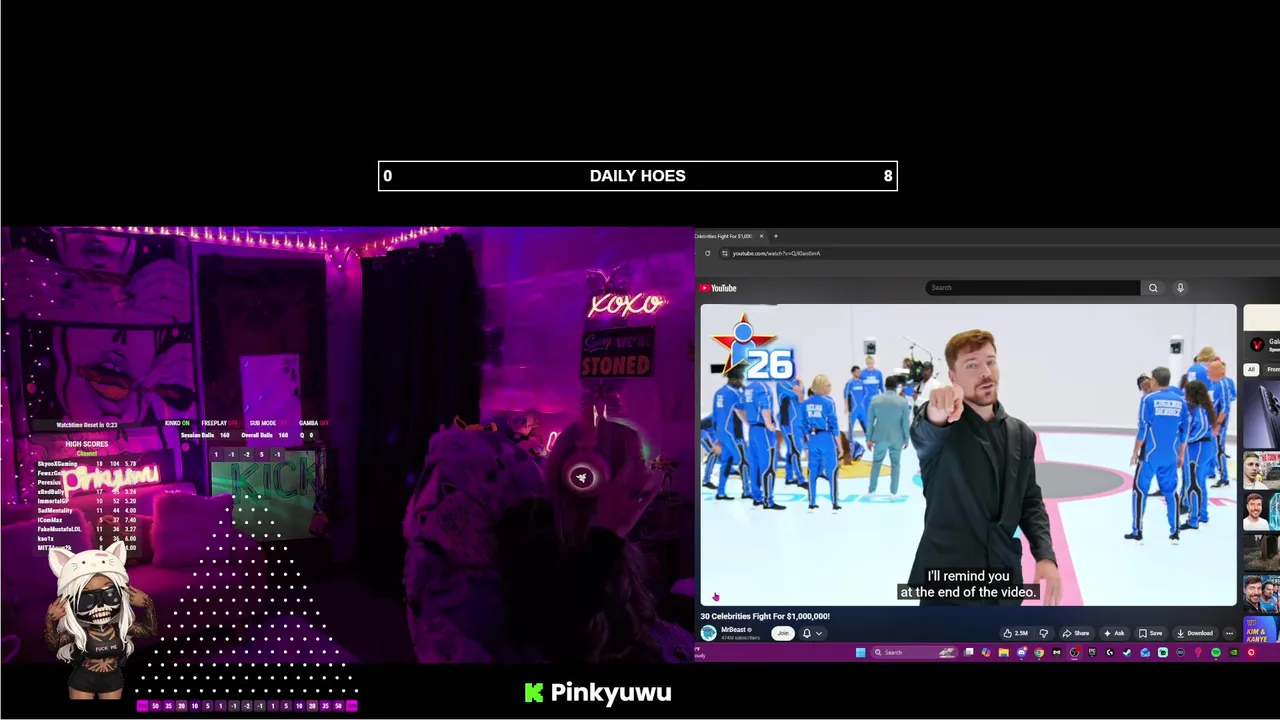Click the YouTube search magnifier button
Viewport: 1280px width, 720px height.
(1153, 288)
